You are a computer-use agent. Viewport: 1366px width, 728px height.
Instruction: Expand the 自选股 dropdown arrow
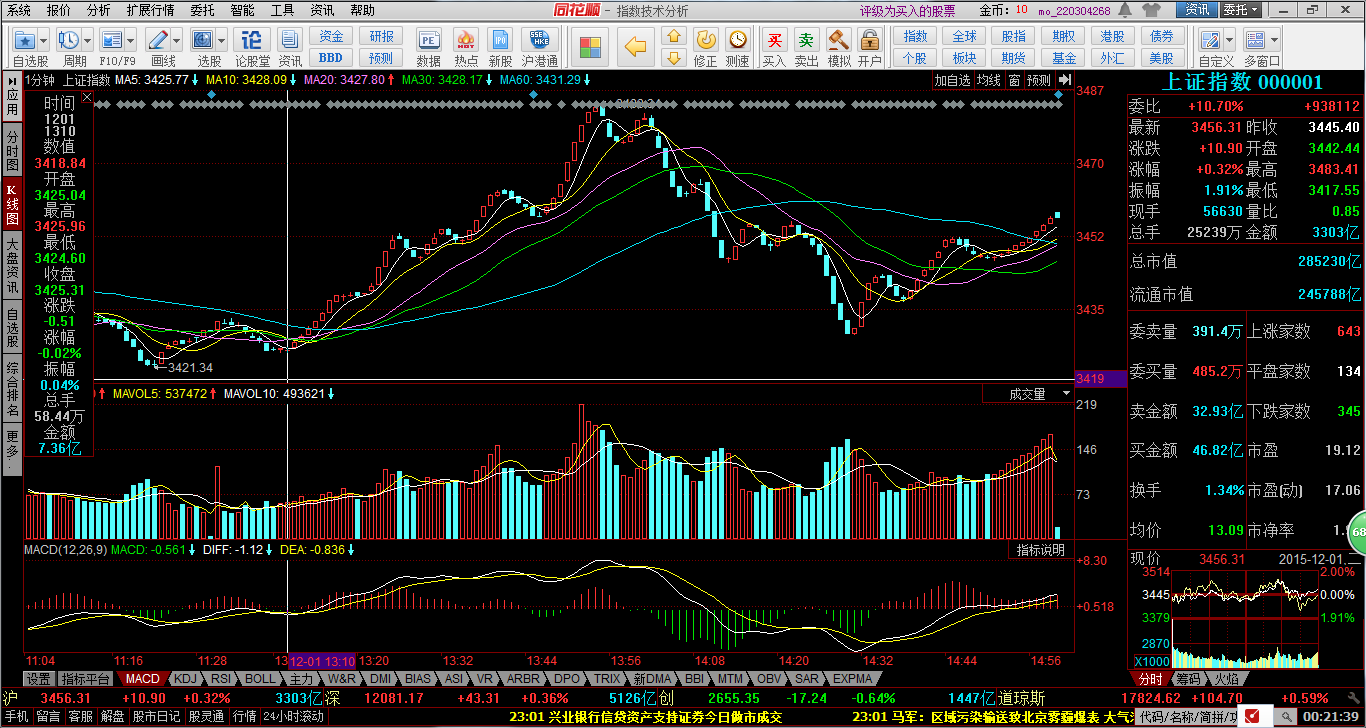pos(45,41)
